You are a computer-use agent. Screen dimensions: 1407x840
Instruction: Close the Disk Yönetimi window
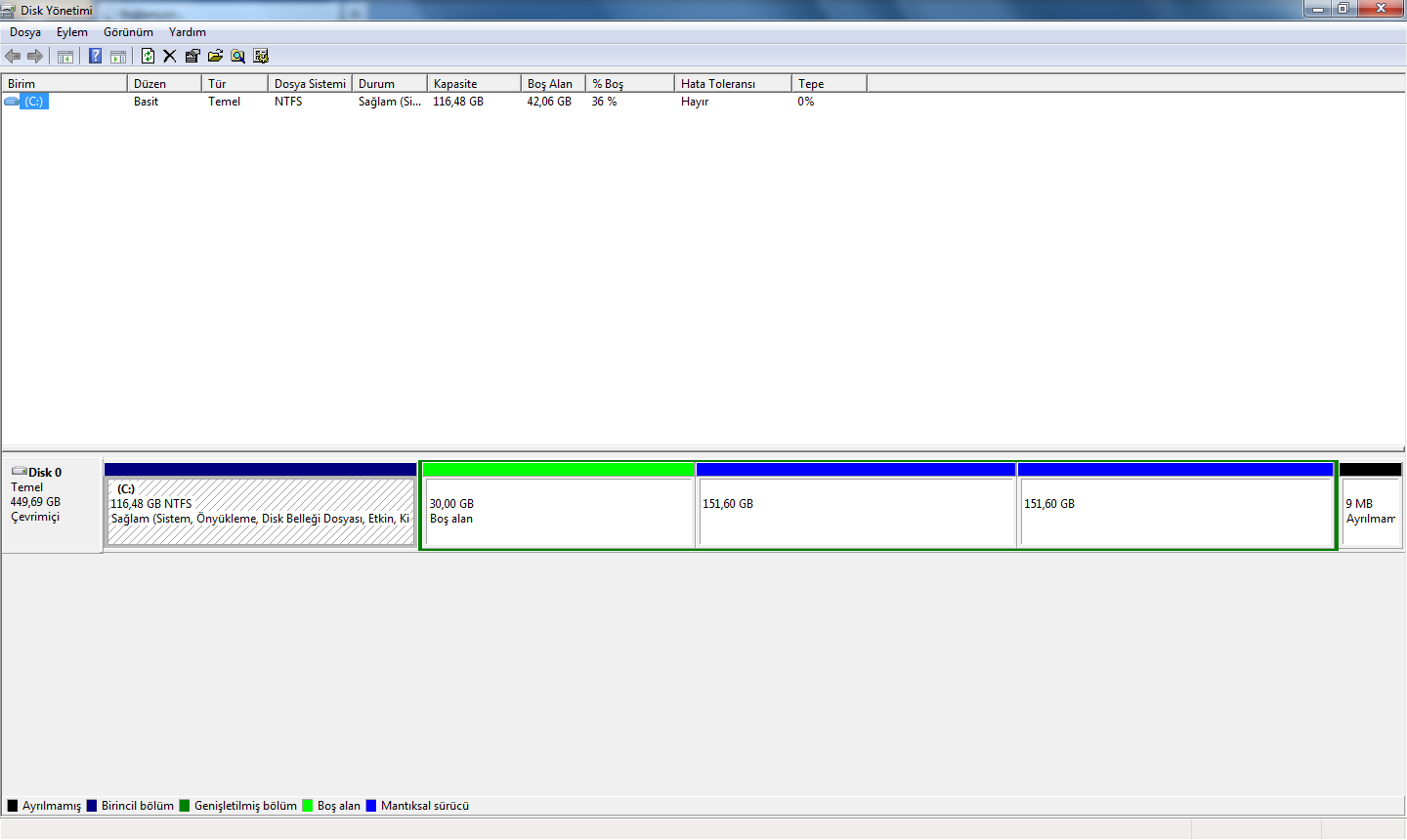[x=1381, y=9]
